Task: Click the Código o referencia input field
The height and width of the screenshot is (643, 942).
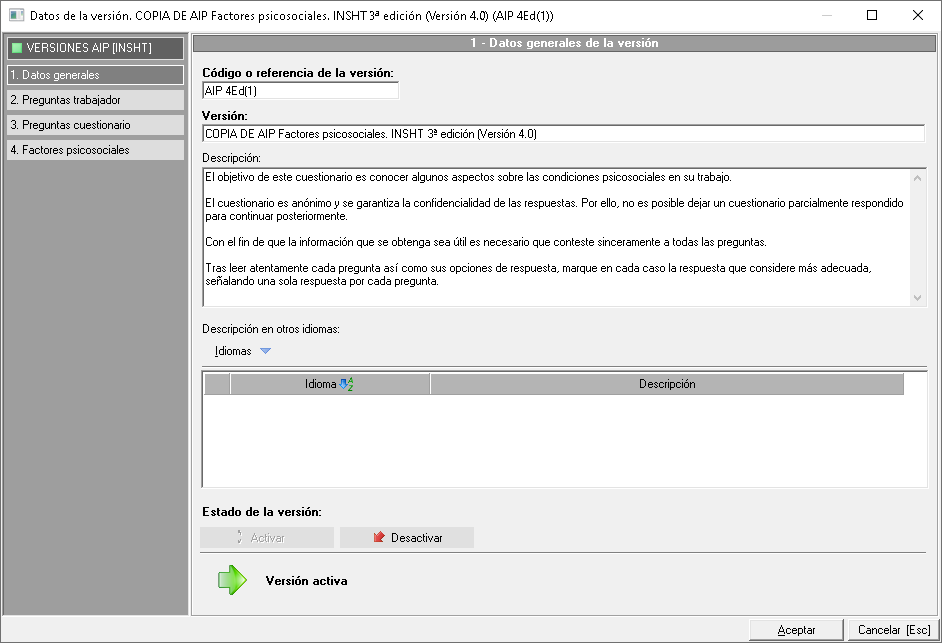Action: point(300,91)
